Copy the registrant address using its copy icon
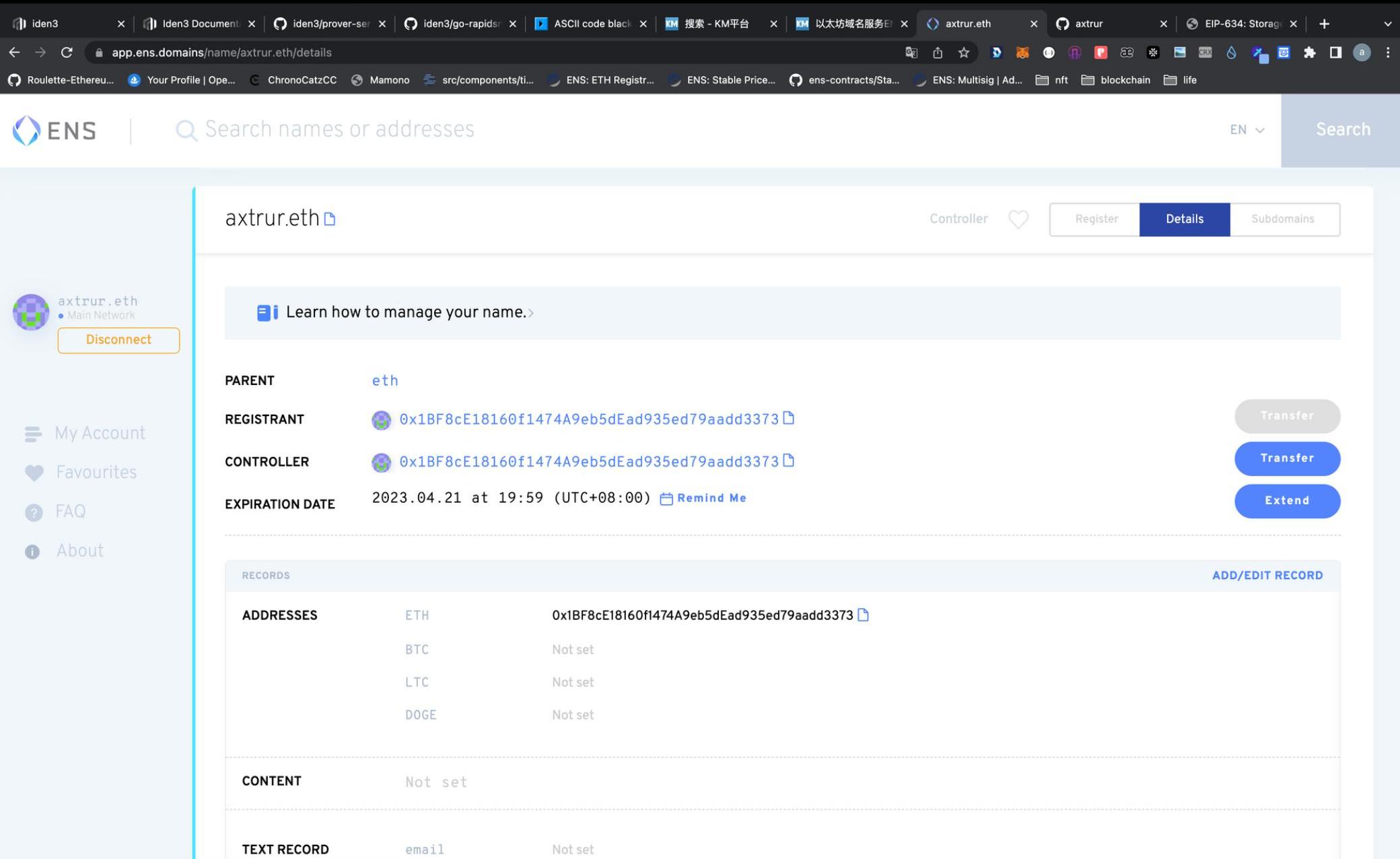Screen dimensions: 1400x859 (788, 419)
